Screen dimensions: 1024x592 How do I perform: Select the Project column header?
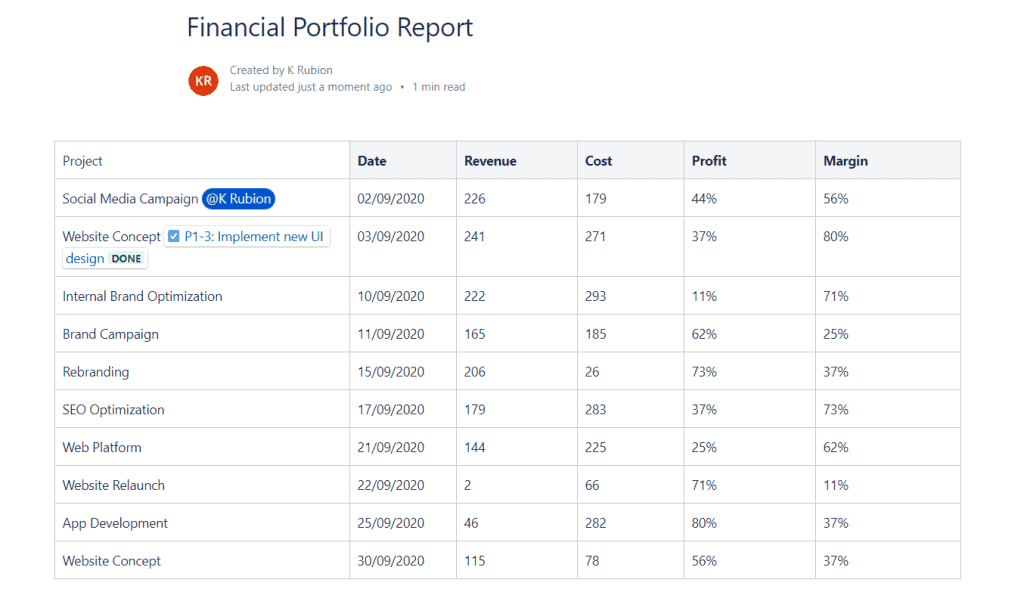pyautogui.click(x=83, y=161)
